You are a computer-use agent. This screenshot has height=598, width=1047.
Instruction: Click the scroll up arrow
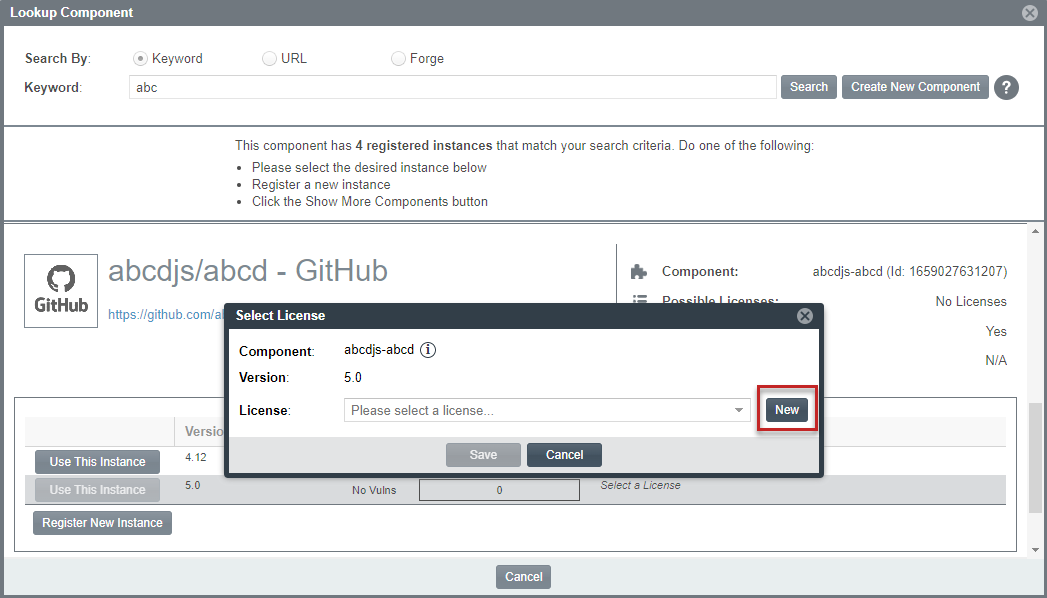coord(1035,231)
